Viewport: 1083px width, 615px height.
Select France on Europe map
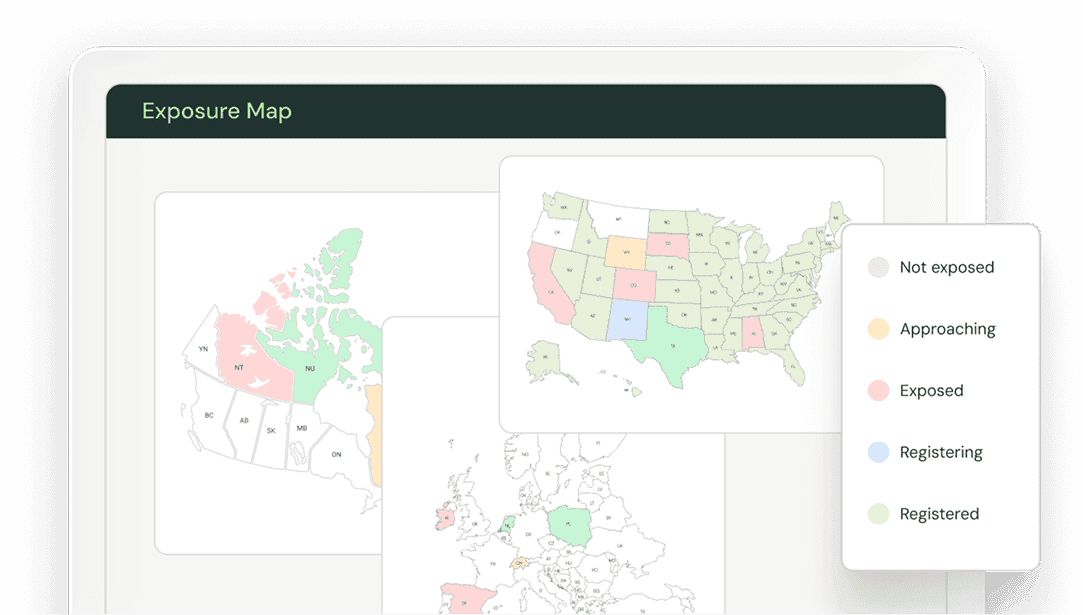pyautogui.click(x=493, y=563)
